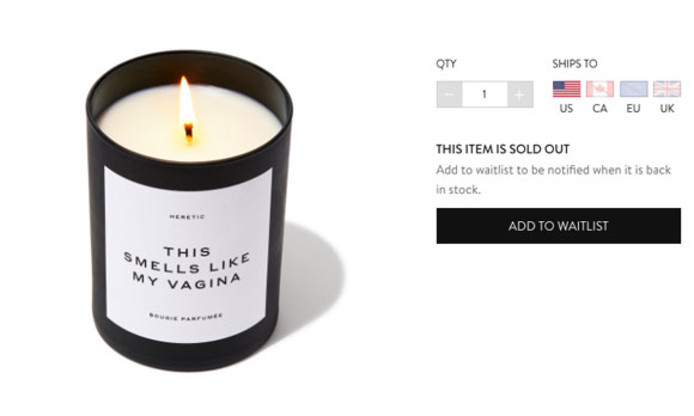Click the EU label under the flag
This screenshot has width=694, height=416.
click(633, 108)
